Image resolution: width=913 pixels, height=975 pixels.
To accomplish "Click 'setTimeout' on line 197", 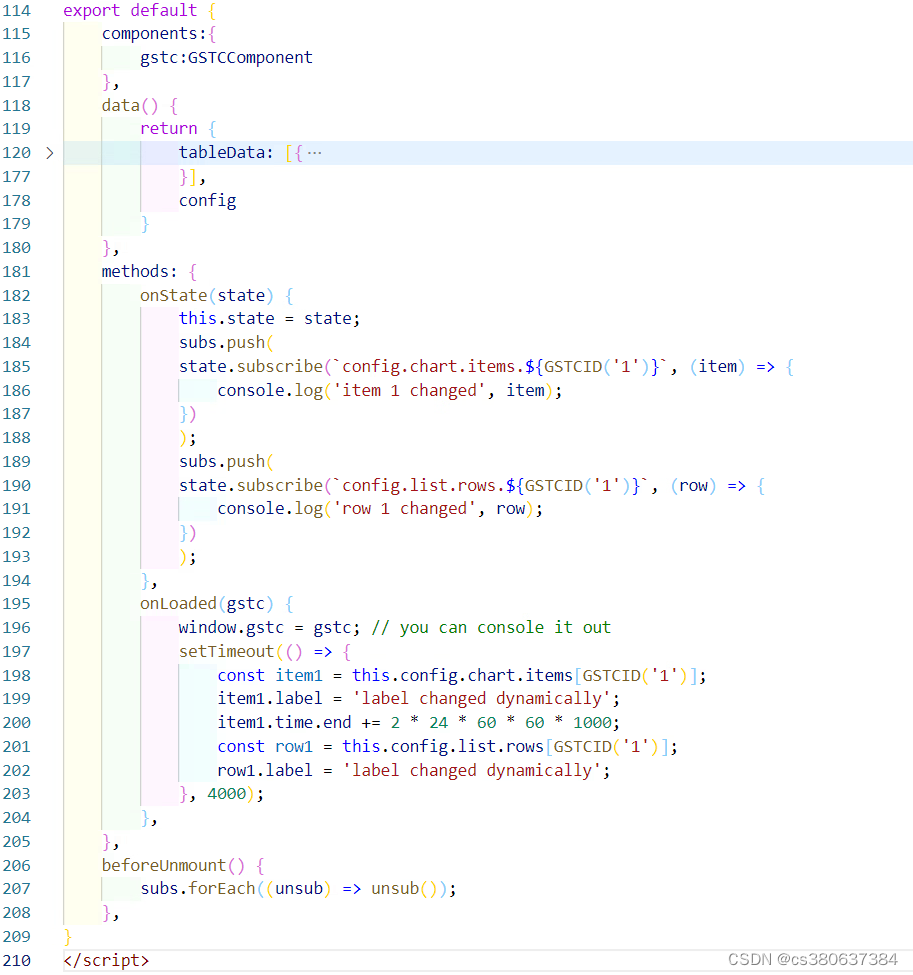I will click(226, 652).
